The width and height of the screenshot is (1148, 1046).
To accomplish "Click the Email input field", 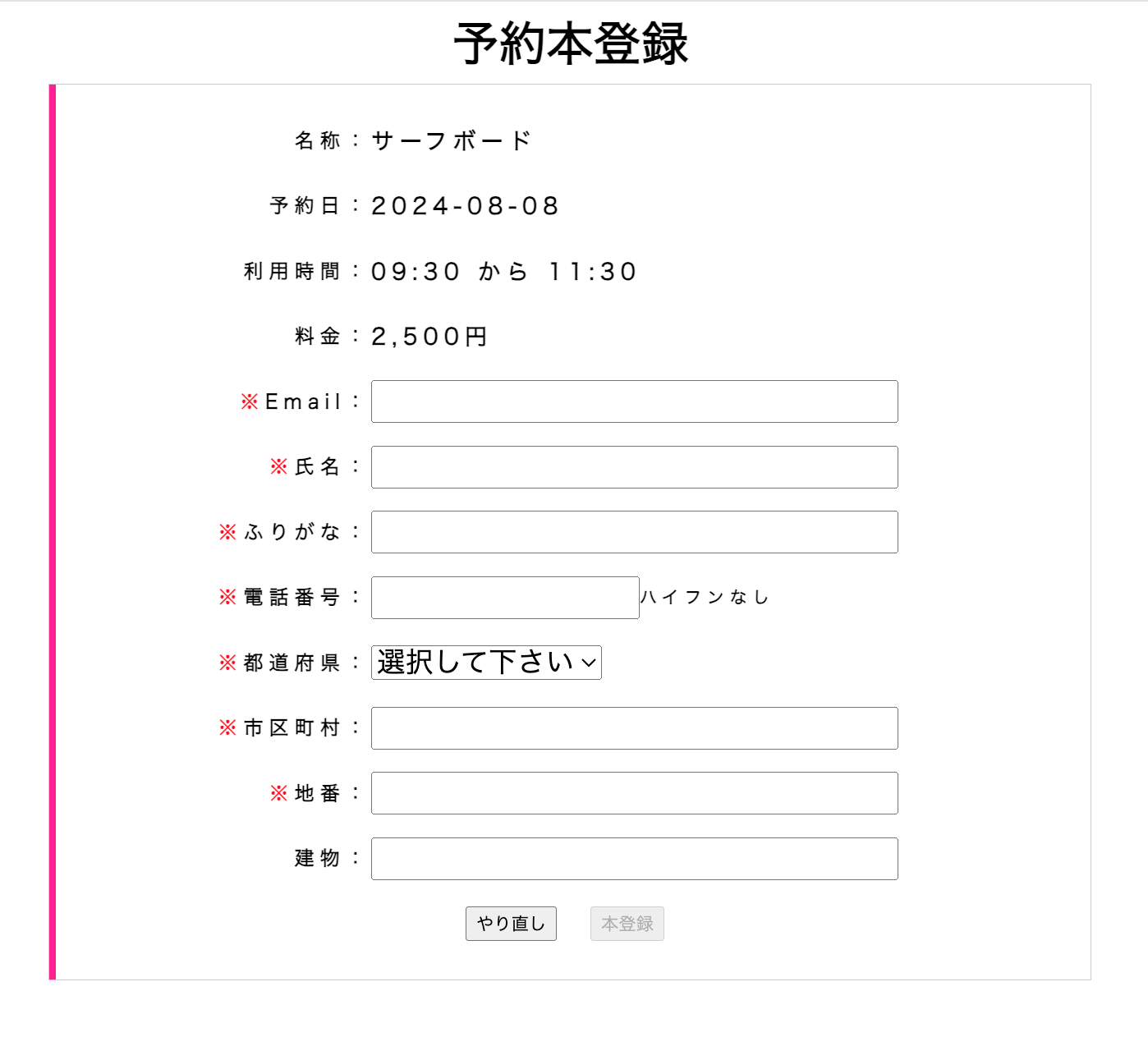I will 634,401.
